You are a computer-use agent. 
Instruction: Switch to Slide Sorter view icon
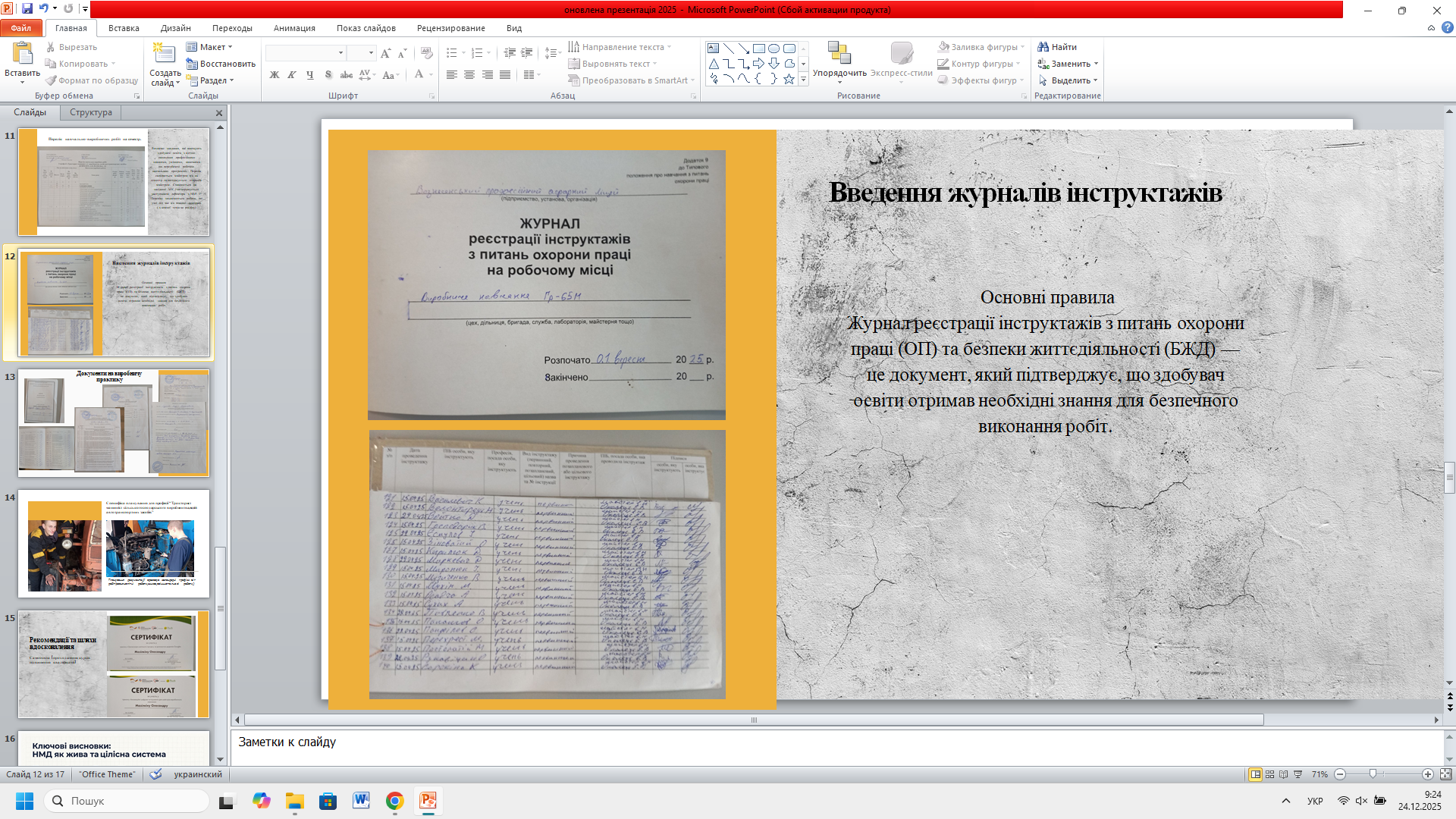click(1270, 774)
